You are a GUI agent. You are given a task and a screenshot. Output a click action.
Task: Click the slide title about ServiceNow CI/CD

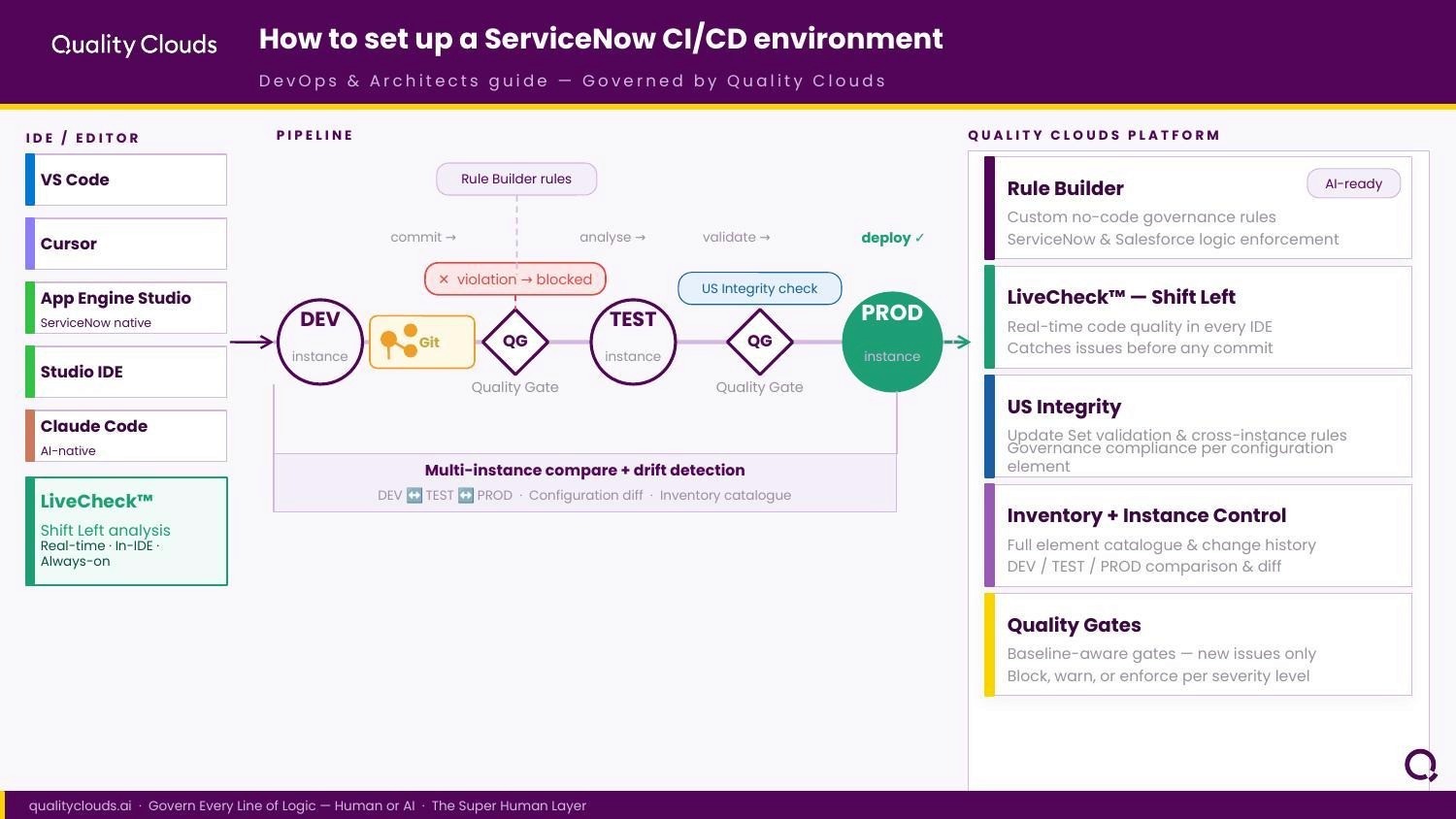pyautogui.click(x=601, y=39)
